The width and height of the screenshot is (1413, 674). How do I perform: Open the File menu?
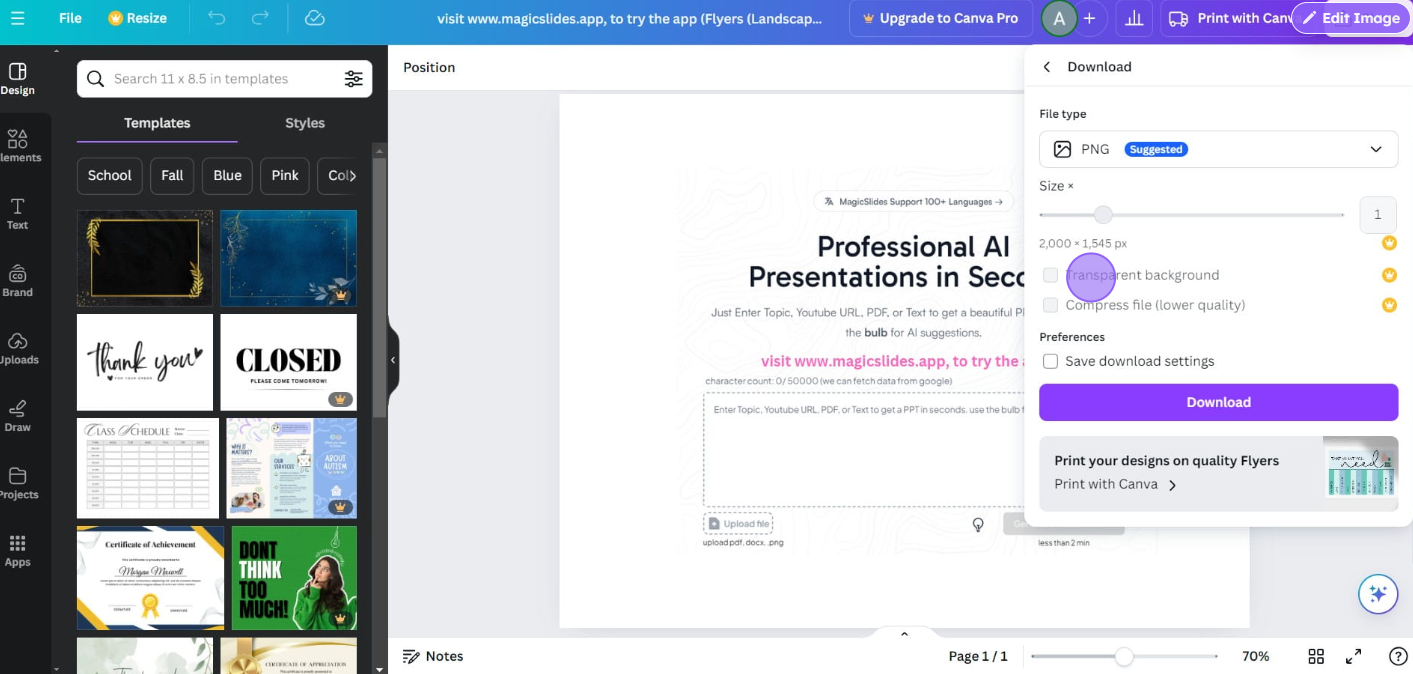coord(70,18)
